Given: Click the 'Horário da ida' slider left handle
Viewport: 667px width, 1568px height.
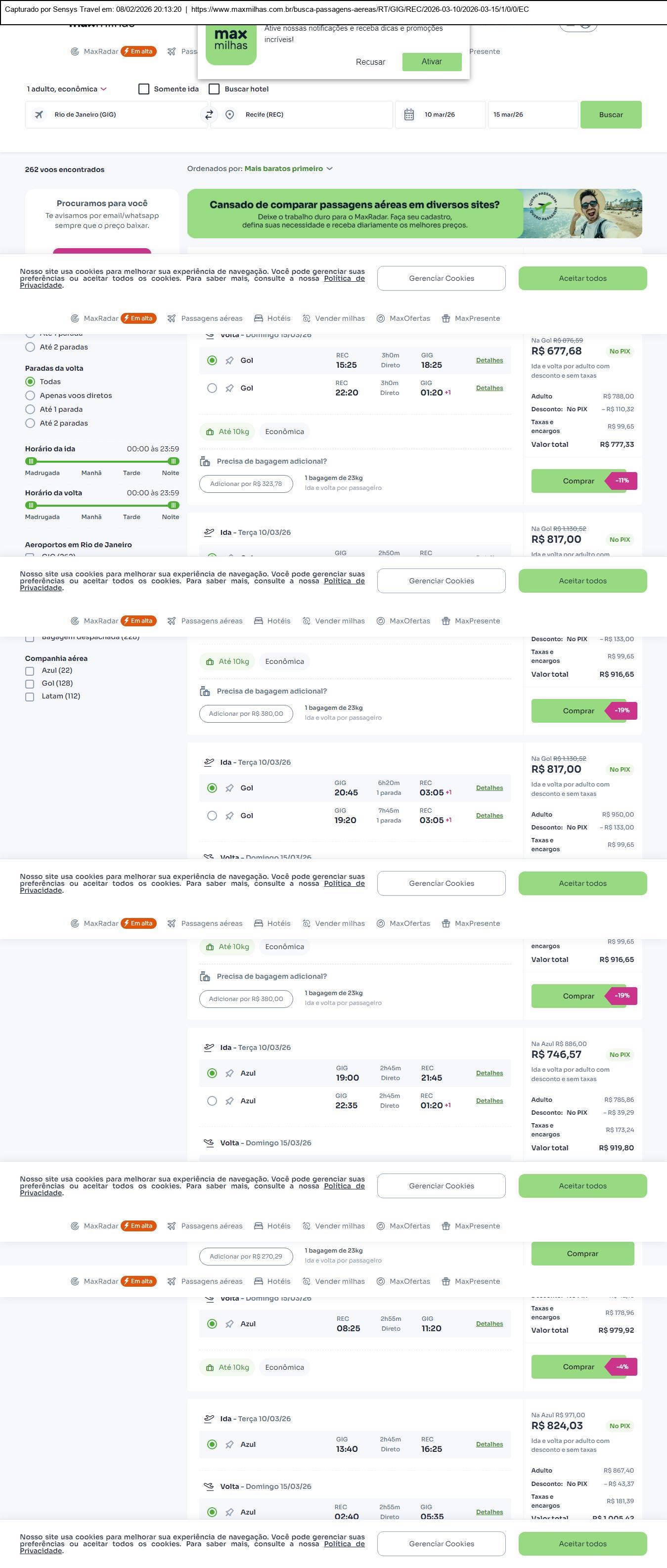Looking at the screenshot, I should coord(31,461).
